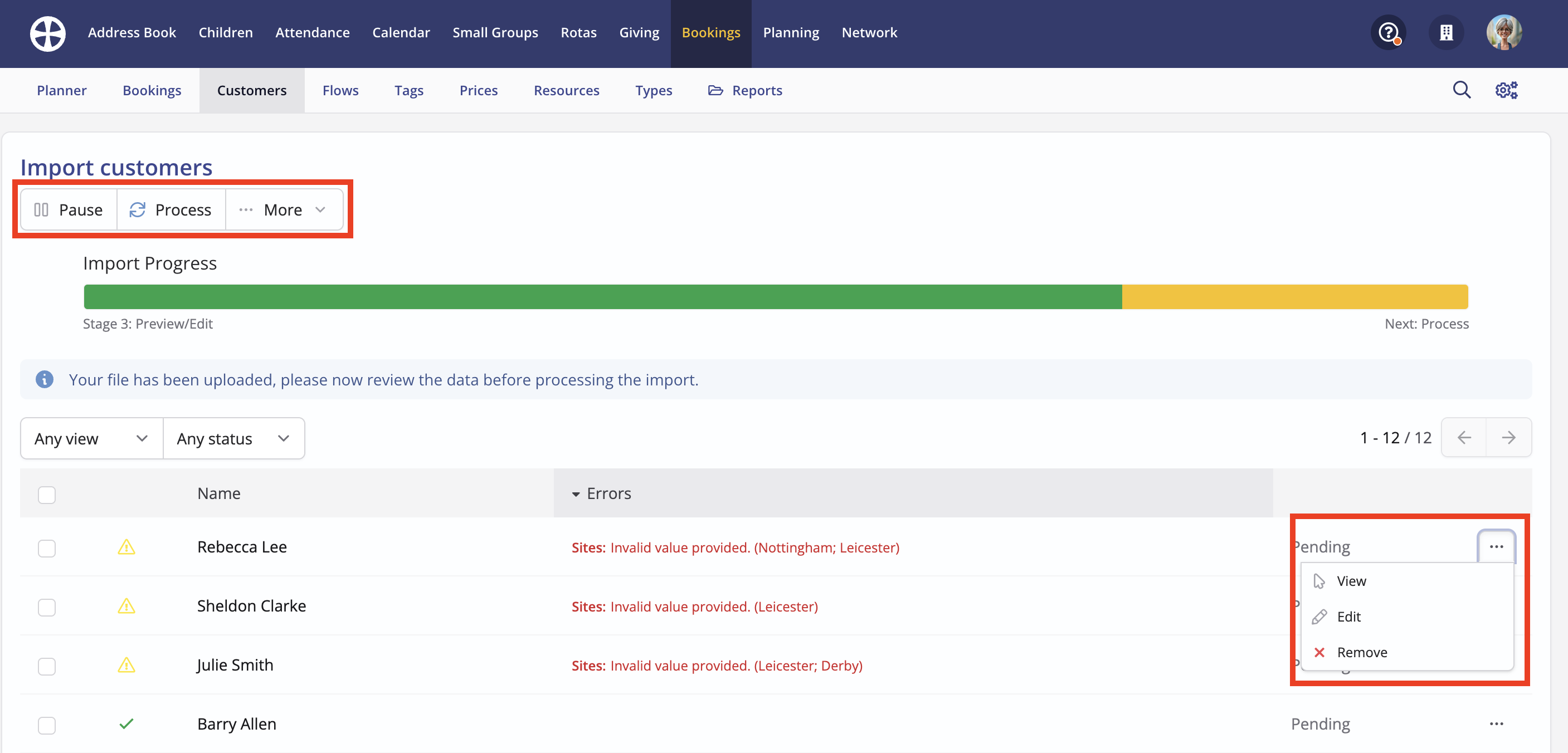Viewport: 1568px width, 753px height.
Task: Tick the checkbox for Sheldon Clarke
Action: click(x=47, y=607)
